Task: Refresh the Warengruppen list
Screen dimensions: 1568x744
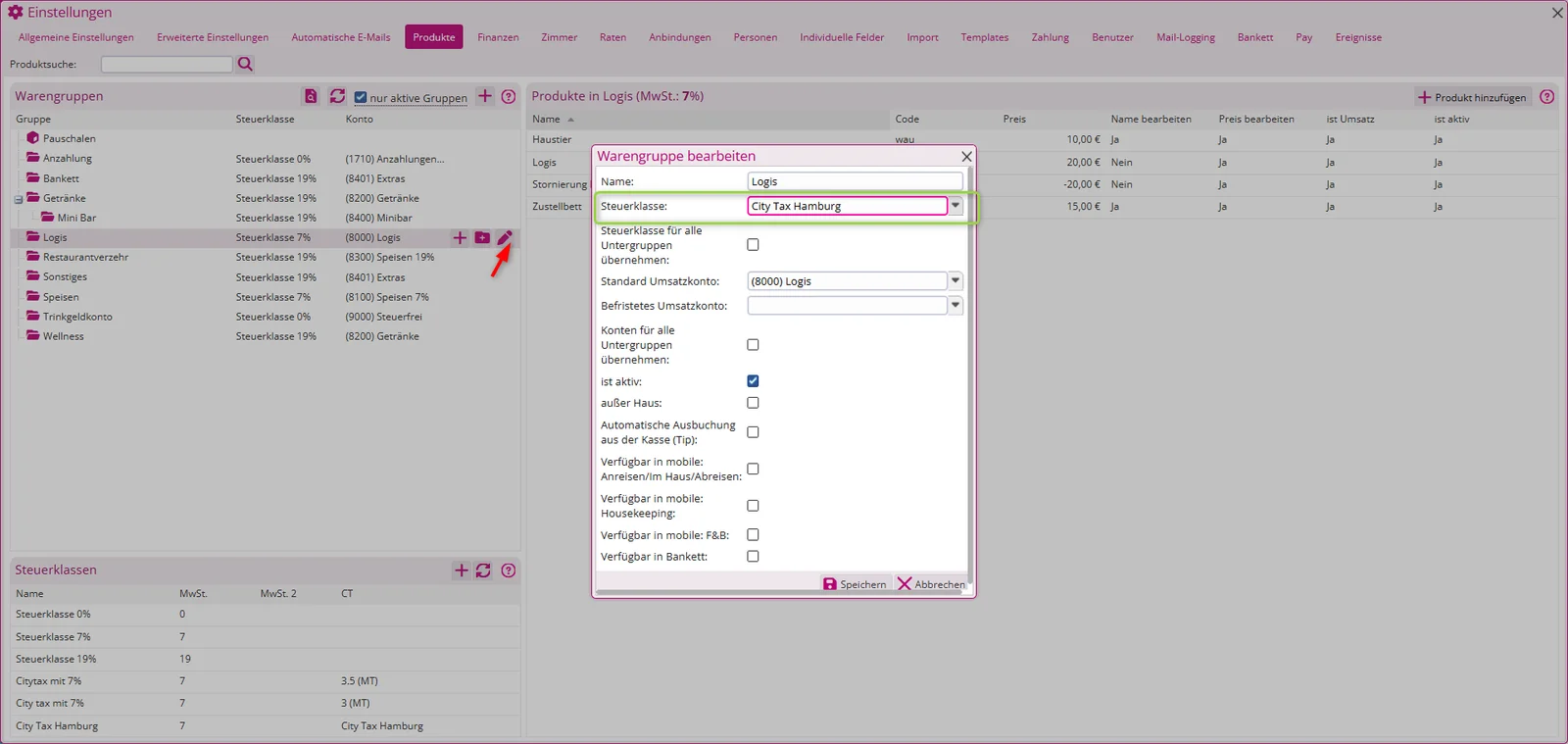Action: (337, 96)
